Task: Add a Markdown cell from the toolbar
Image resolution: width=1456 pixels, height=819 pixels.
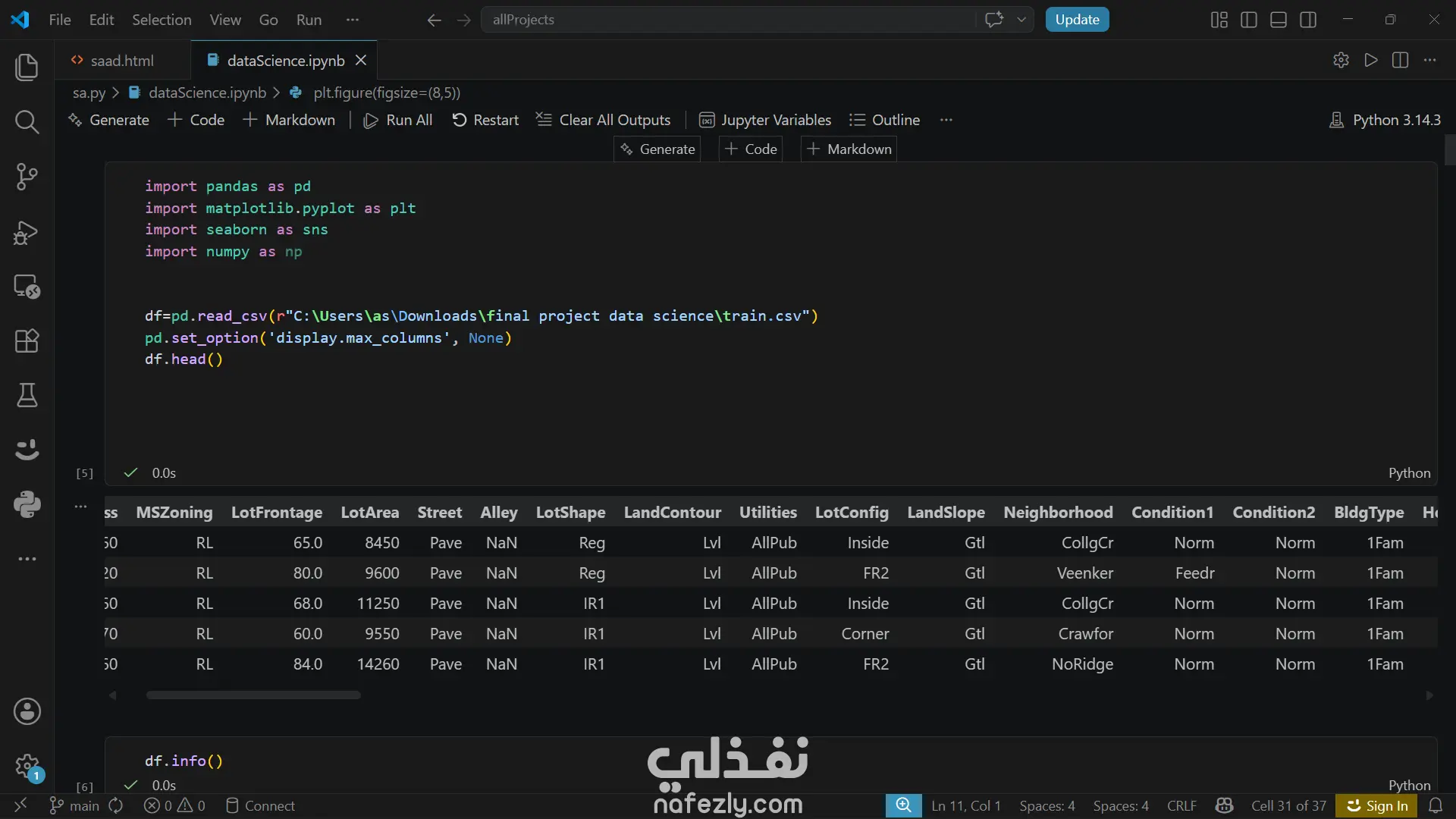Action: (x=289, y=120)
